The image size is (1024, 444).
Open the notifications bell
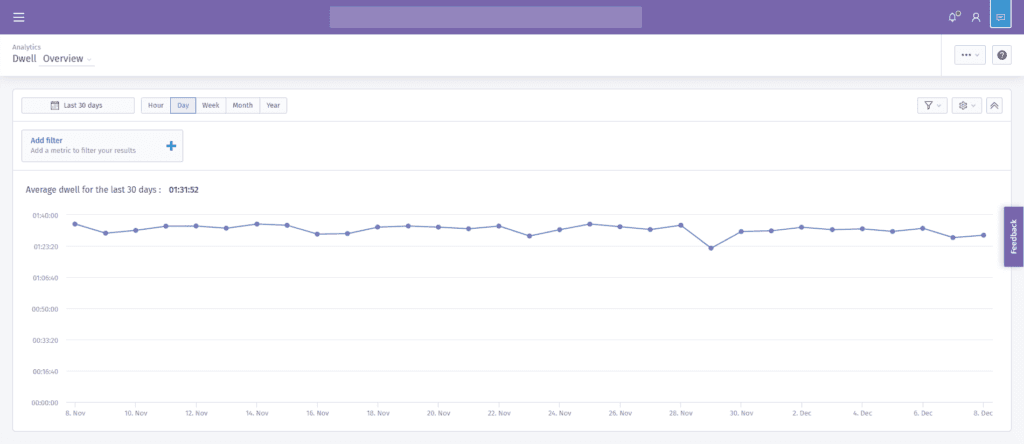(954, 17)
